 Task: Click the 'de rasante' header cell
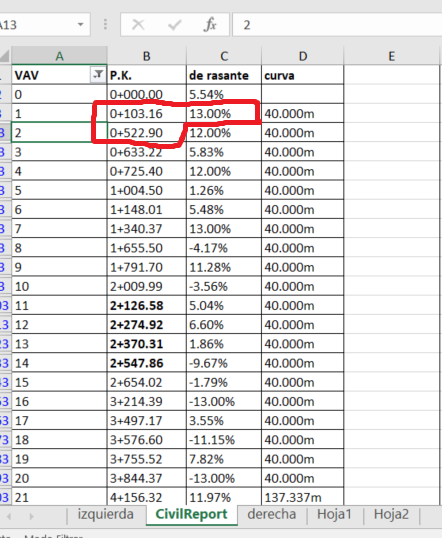[x=224, y=75]
